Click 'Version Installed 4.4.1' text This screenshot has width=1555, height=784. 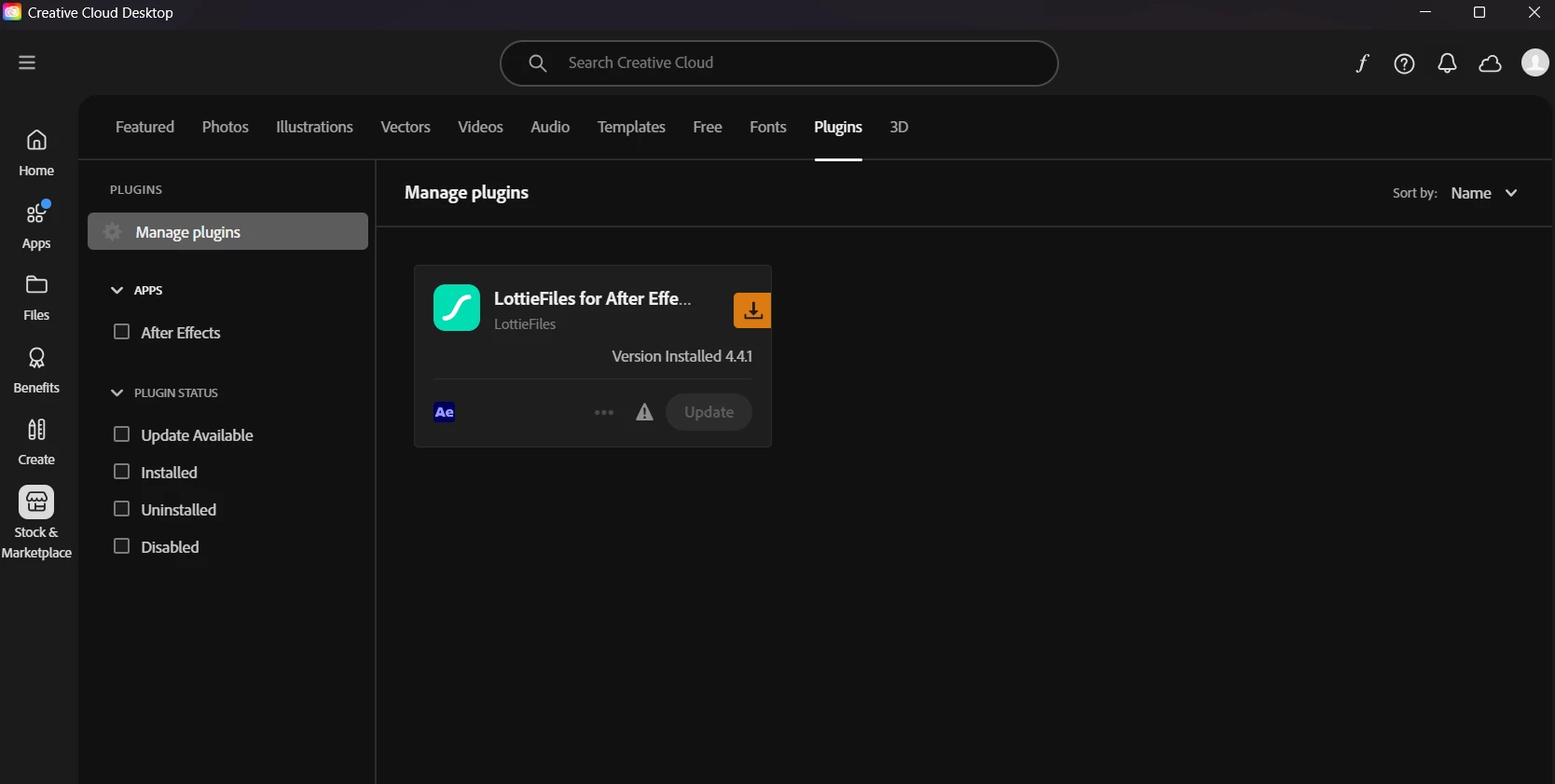[x=681, y=356]
